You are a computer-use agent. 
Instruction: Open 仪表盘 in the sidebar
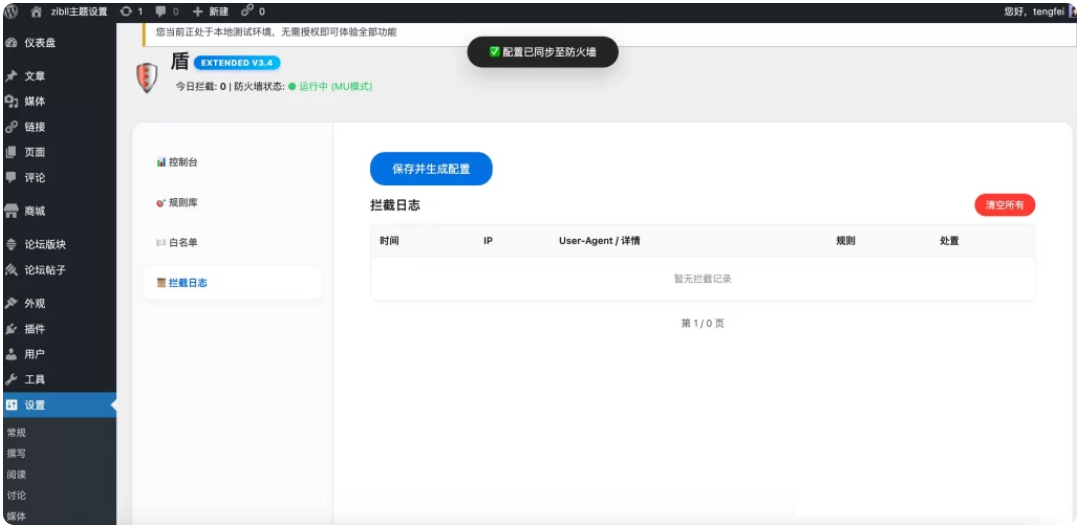40,43
